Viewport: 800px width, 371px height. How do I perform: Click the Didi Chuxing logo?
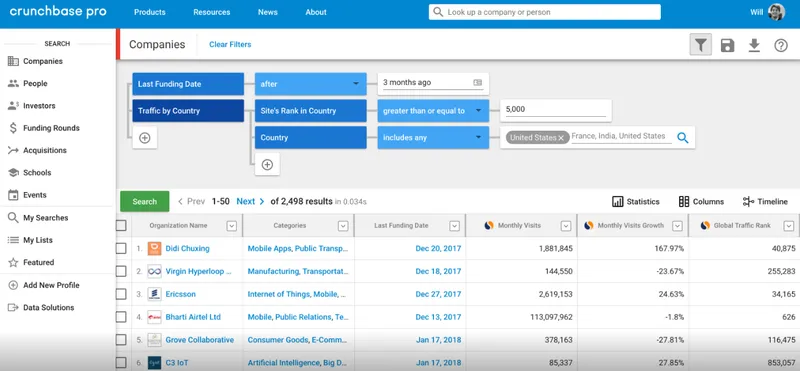coord(155,249)
